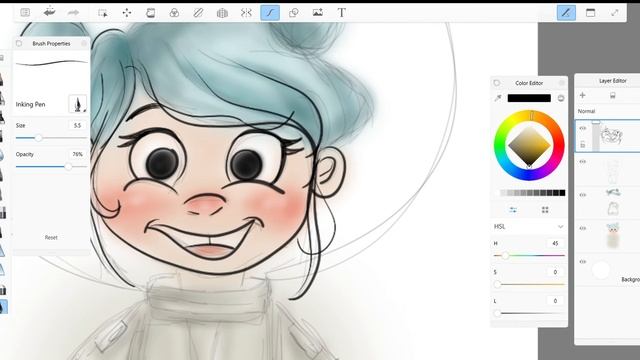
Task: Click the selected layer's opacity bar
Action: click(596, 137)
